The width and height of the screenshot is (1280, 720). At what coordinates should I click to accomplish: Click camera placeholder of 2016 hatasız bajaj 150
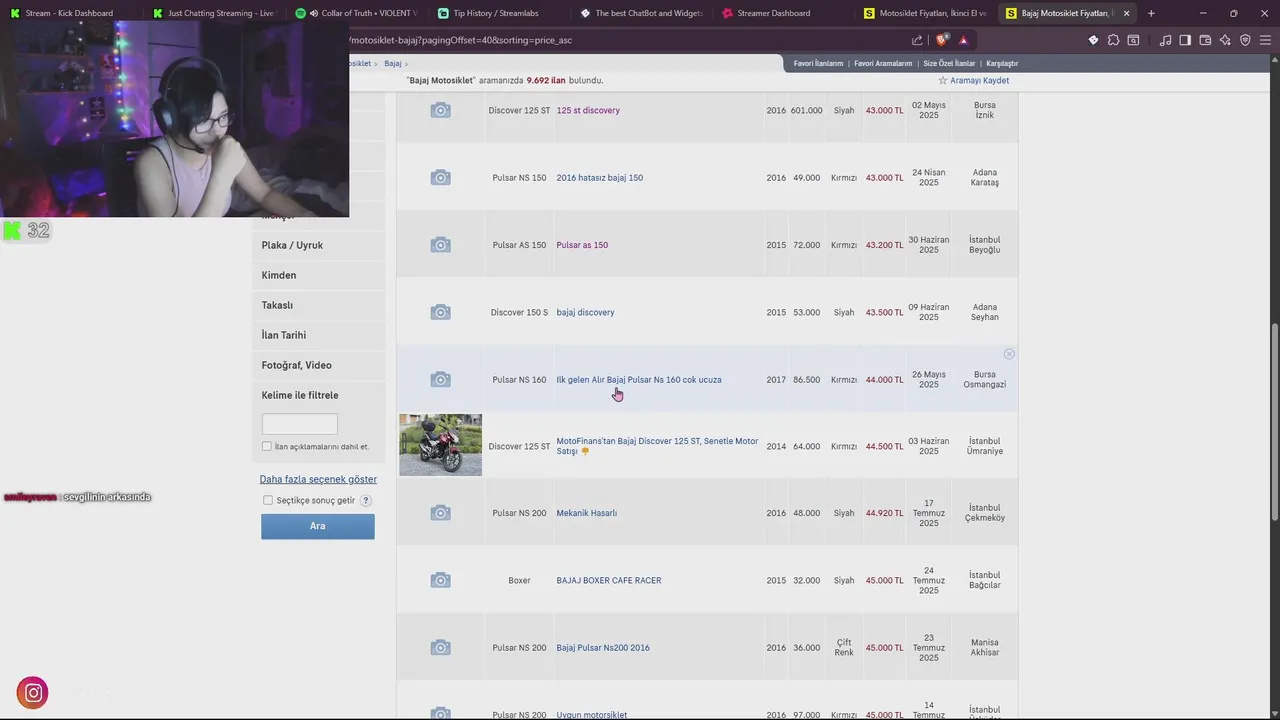(440, 177)
